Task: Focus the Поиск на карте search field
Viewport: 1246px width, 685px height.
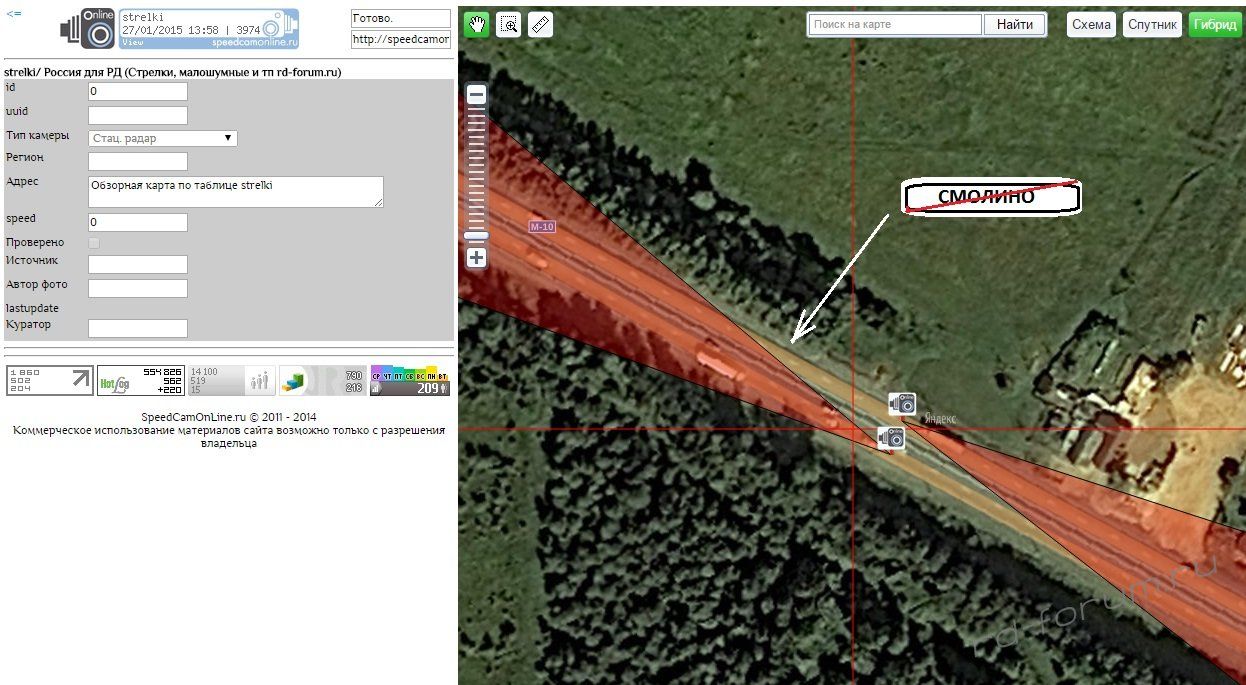Action: (x=895, y=25)
